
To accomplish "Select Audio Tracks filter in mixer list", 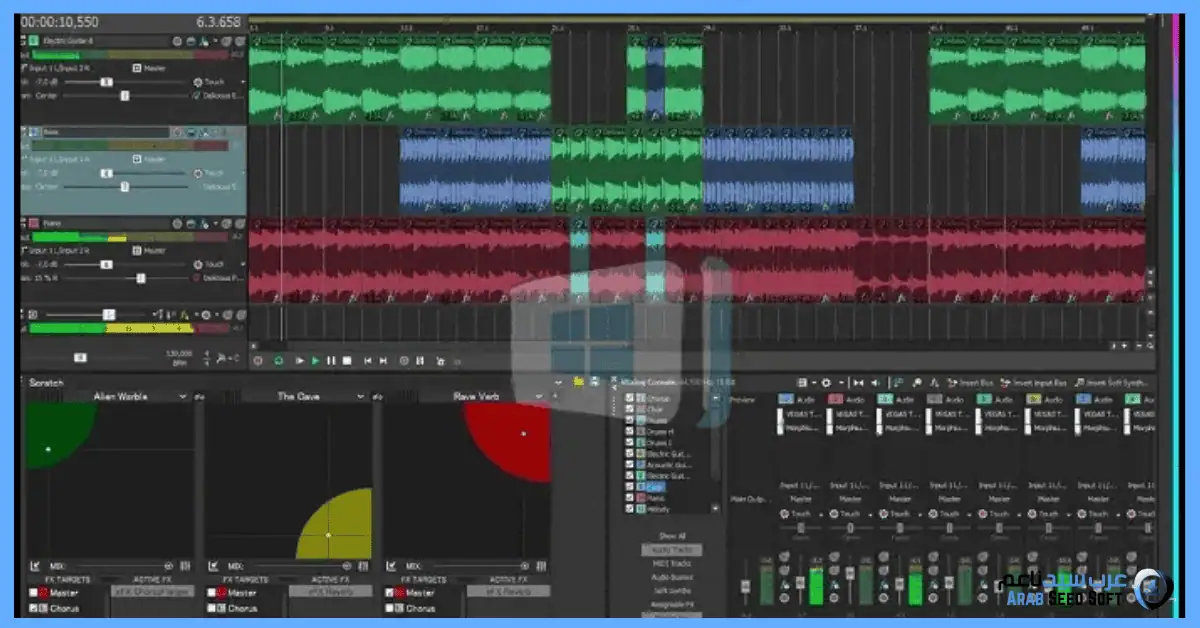I will tap(672, 551).
